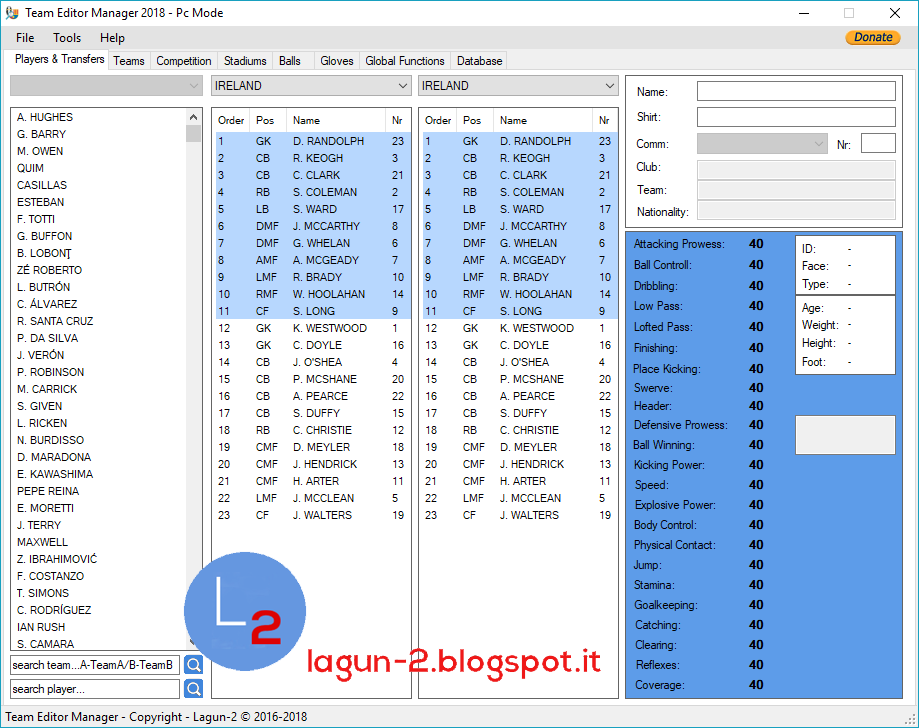Screen dimensions: 919x728
Task: Select PEPE REINA in the player list
Action: click(x=48, y=491)
